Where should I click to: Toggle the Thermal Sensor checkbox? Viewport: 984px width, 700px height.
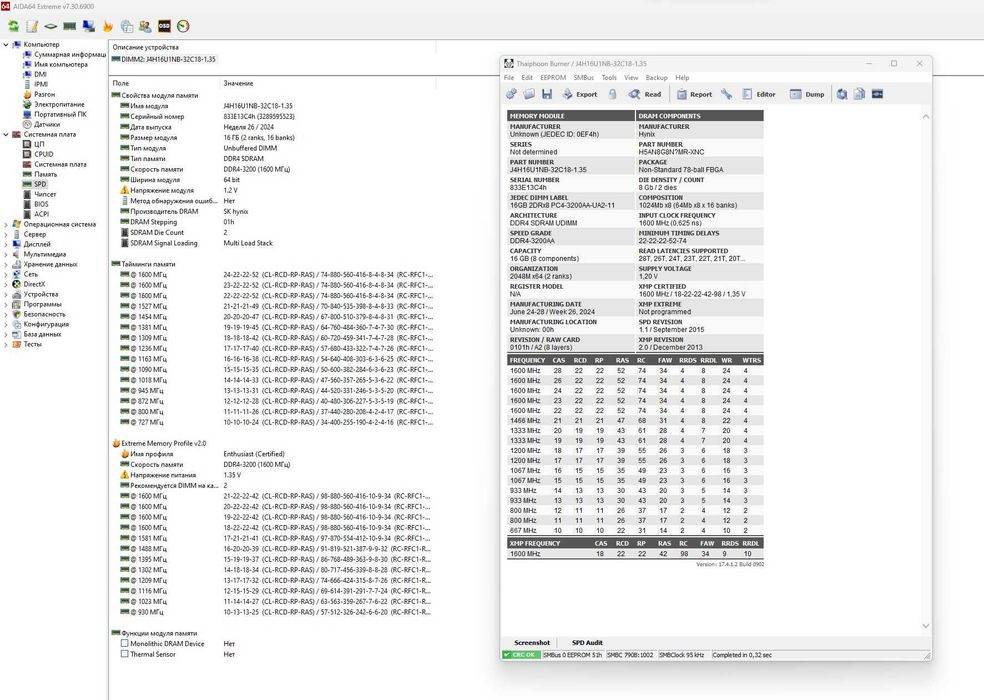(x=124, y=654)
